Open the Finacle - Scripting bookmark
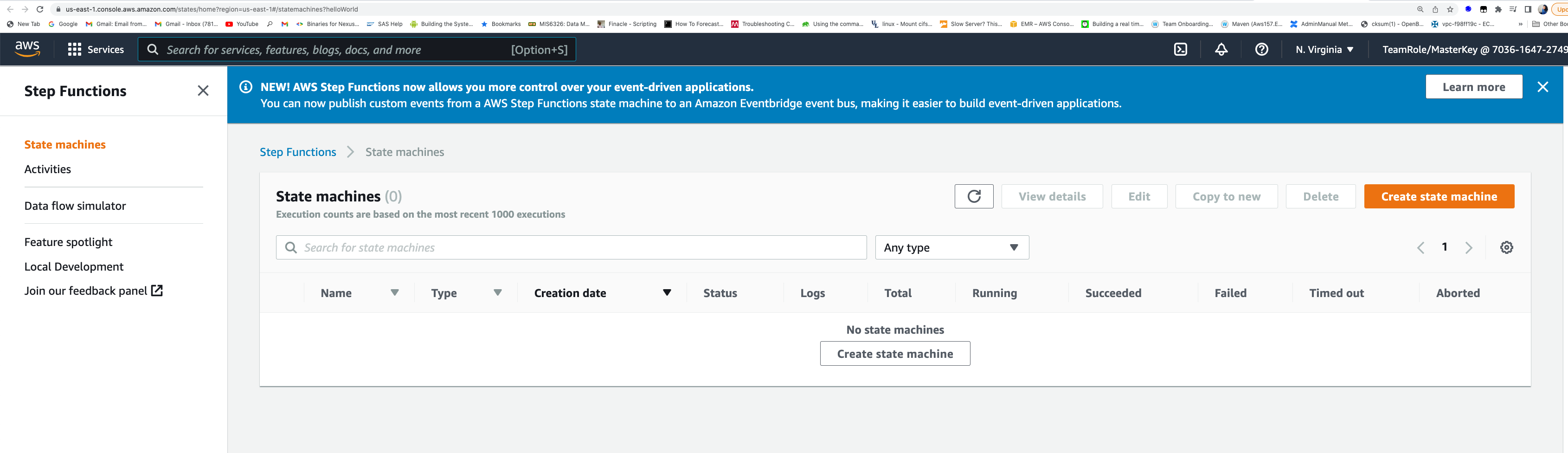Screen dimensions: 1568x453 click(x=626, y=24)
